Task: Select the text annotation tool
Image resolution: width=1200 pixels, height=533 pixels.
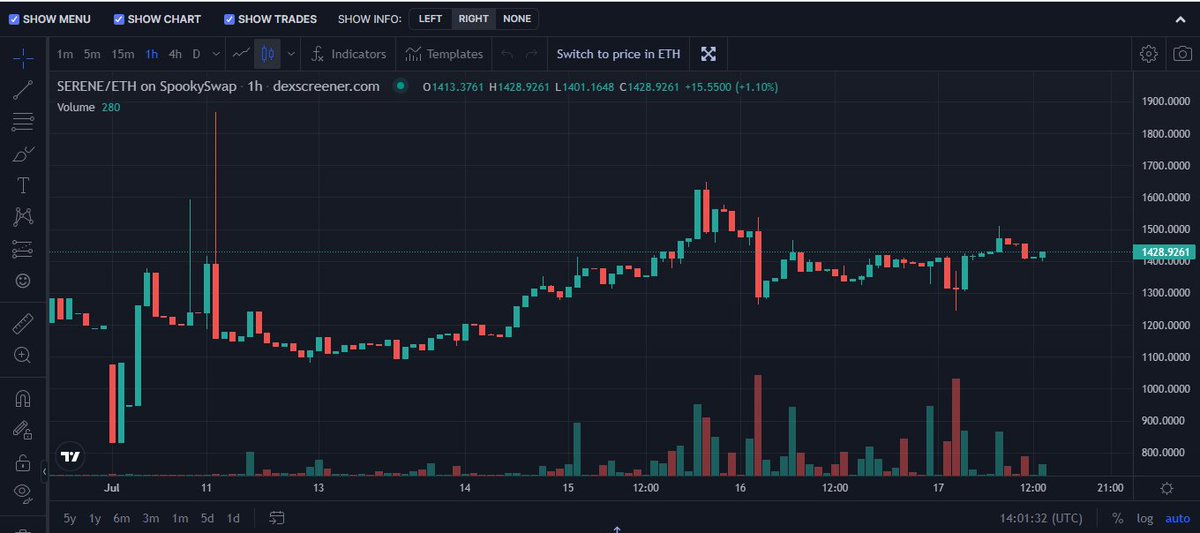Action: coord(23,185)
